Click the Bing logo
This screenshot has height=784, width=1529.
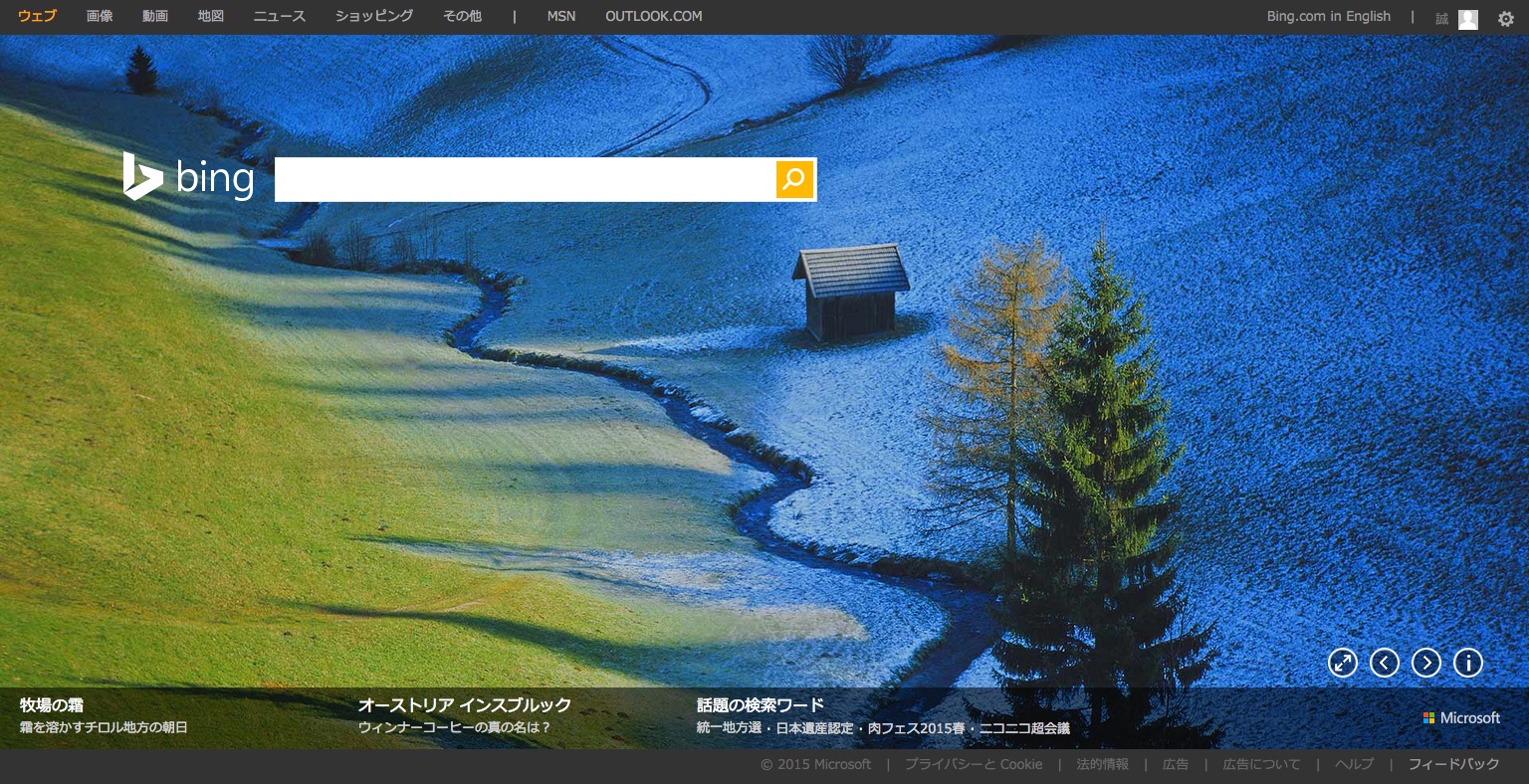pos(189,178)
